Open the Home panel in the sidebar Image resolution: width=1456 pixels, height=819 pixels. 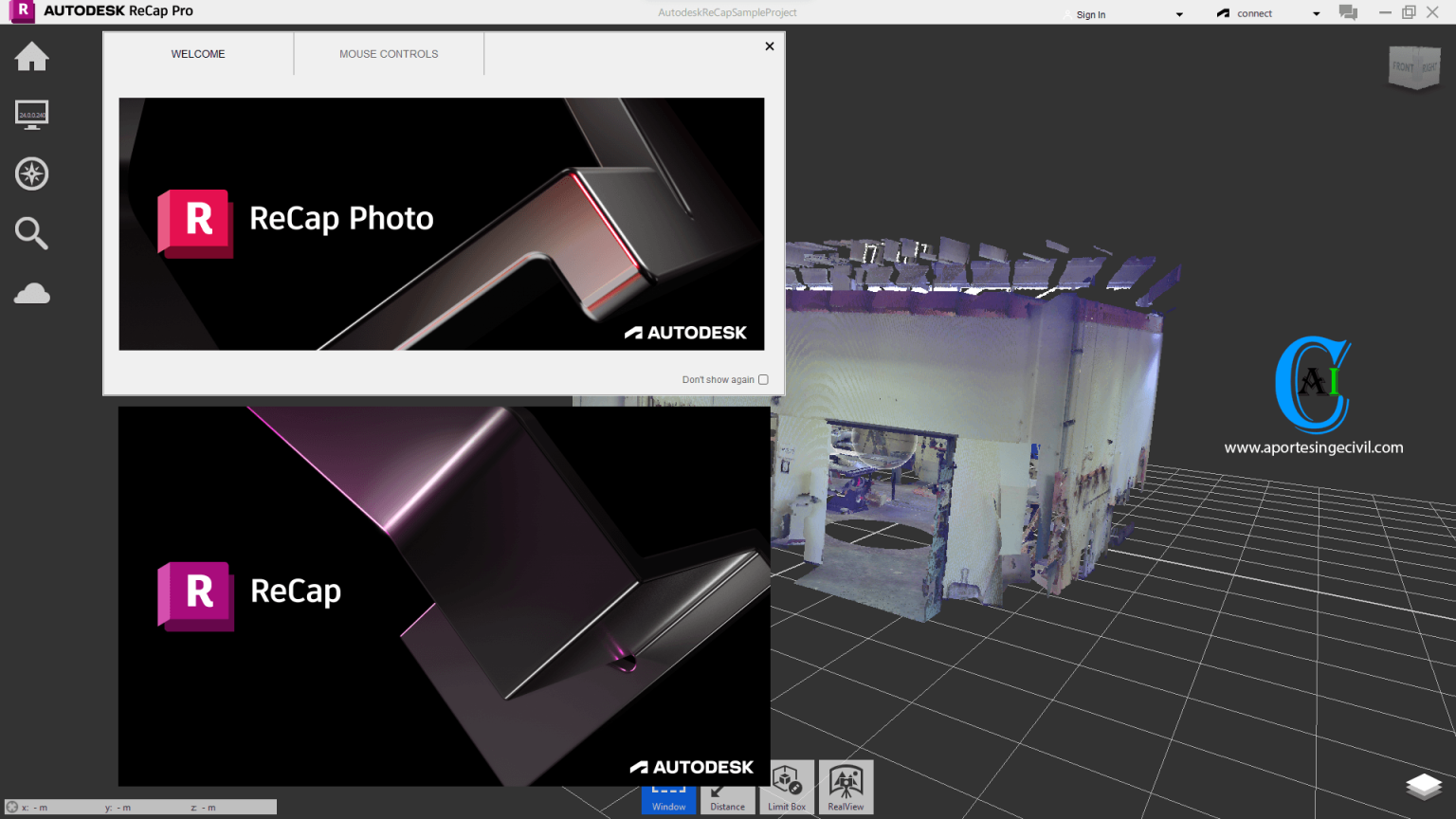pos(31,57)
